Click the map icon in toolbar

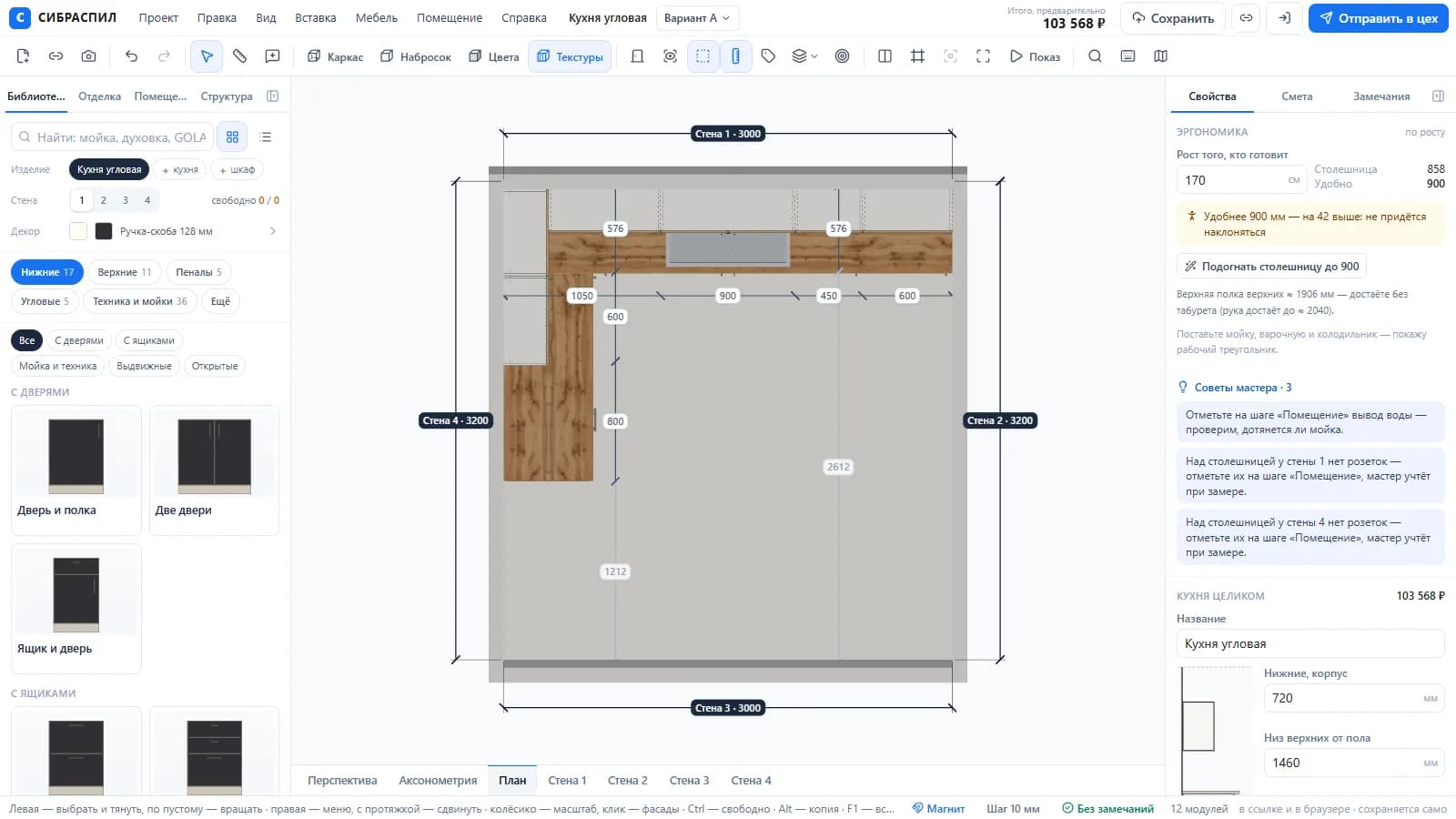click(x=1160, y=56)
